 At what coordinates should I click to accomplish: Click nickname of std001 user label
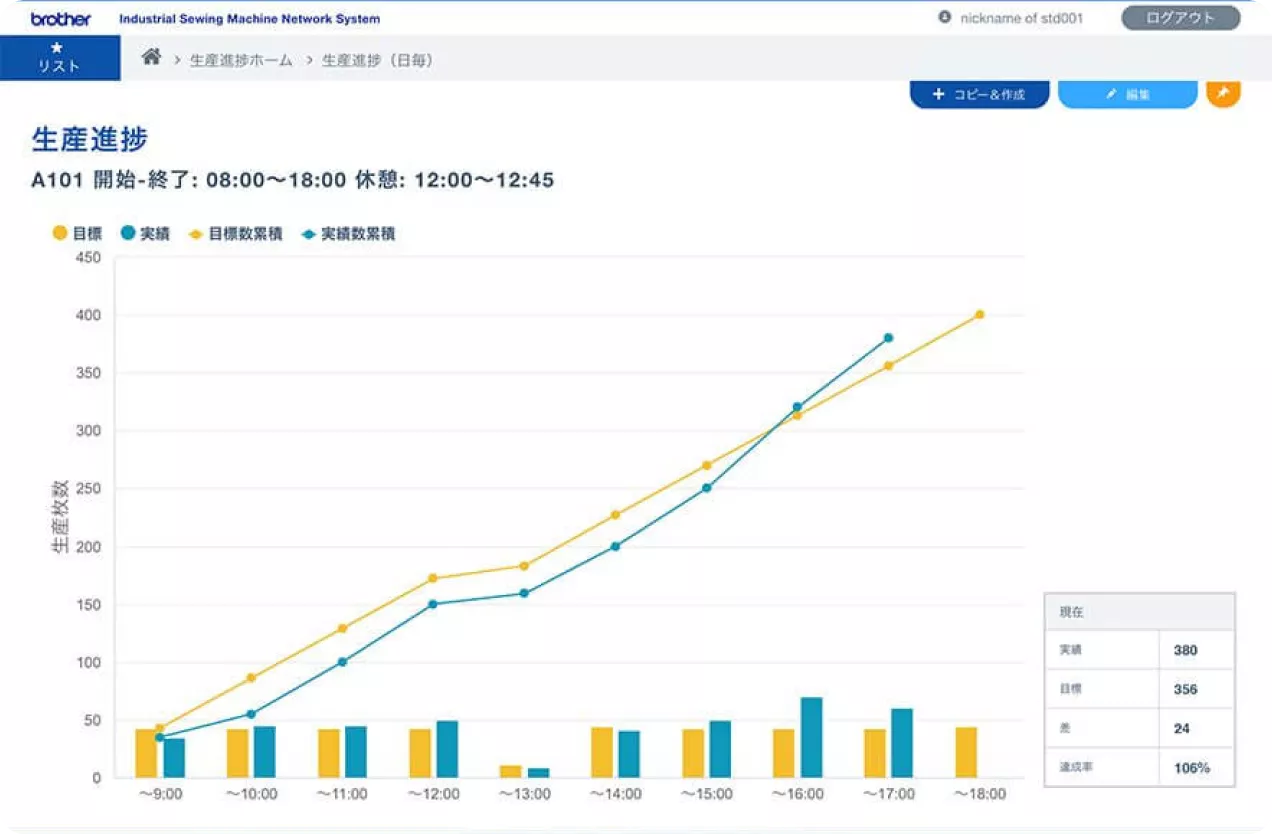1021,18
